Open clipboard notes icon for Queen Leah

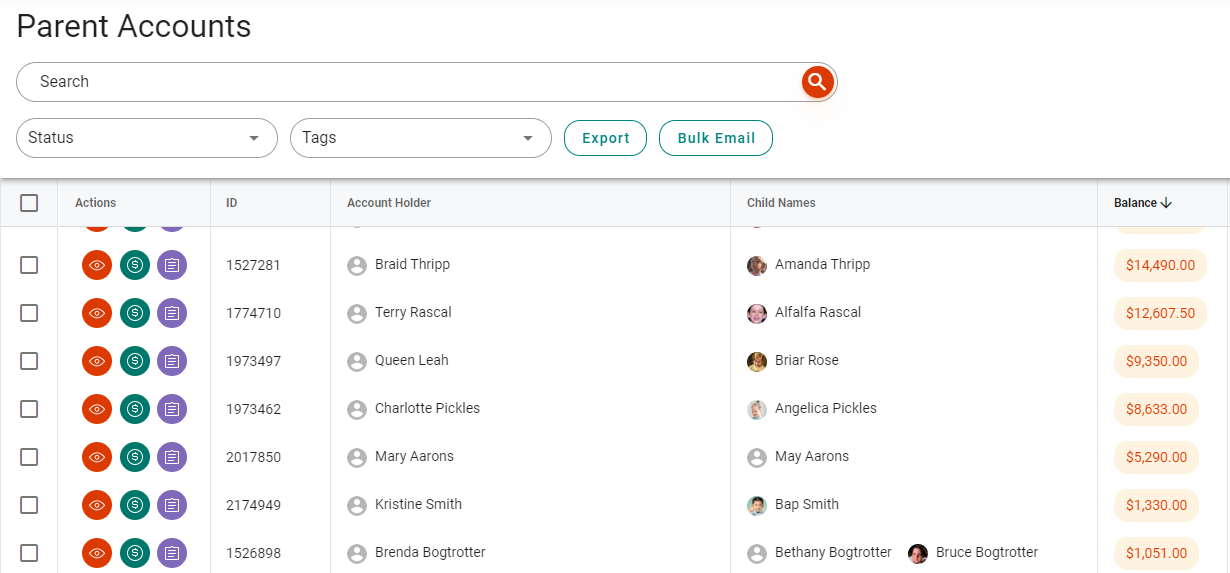tap(172, 361)
